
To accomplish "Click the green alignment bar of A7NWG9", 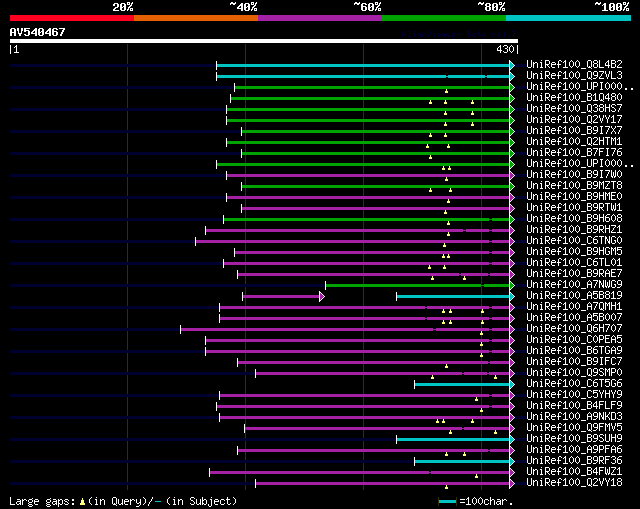I will (x=418, y=285).
